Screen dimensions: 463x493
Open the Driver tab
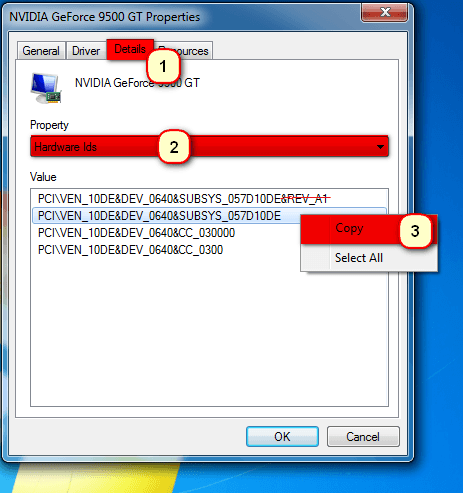click(x=86, y=51)
